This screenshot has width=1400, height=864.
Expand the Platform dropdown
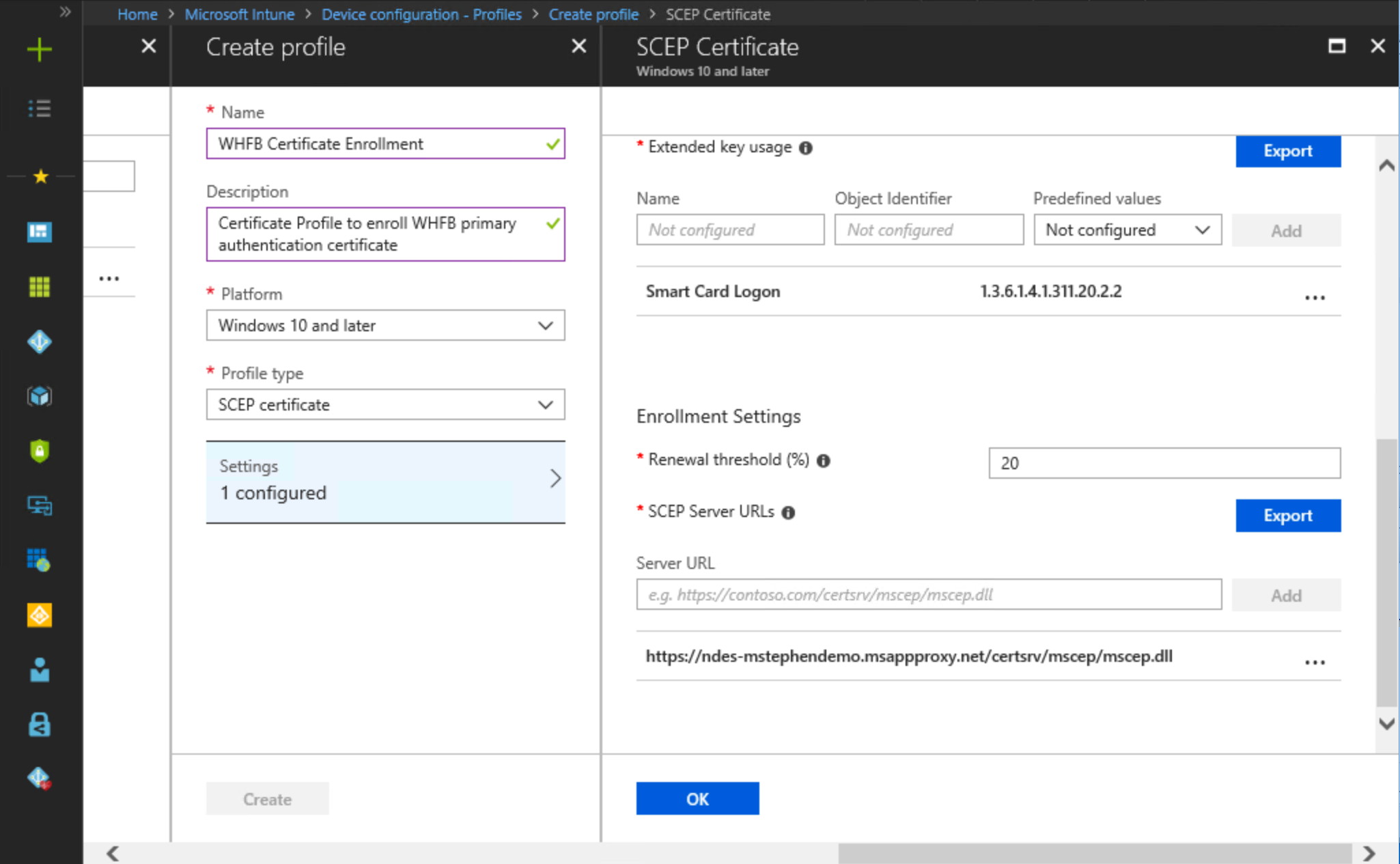pos(385,326)
